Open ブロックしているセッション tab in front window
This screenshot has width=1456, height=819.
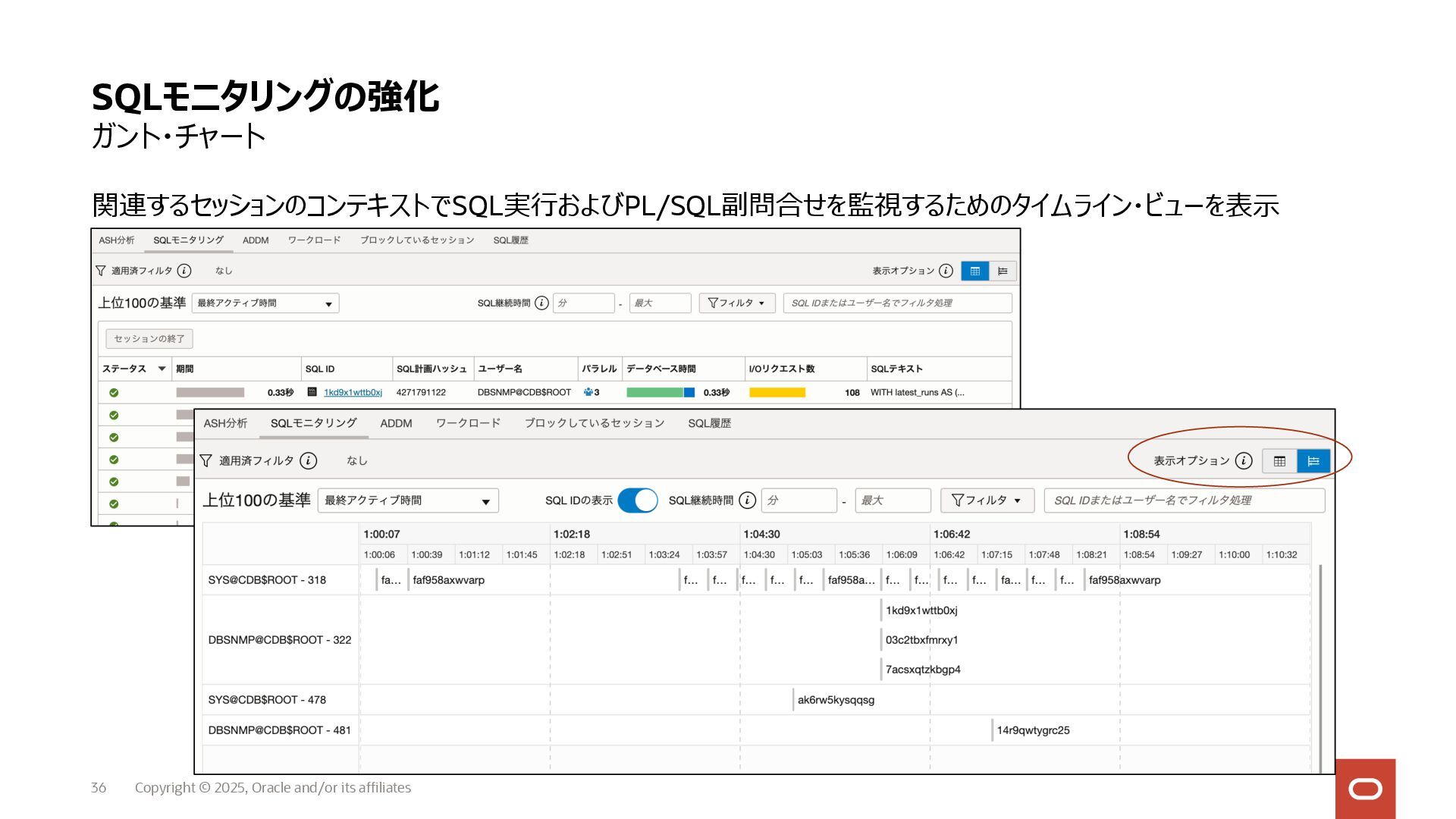(x=595, y=423)
